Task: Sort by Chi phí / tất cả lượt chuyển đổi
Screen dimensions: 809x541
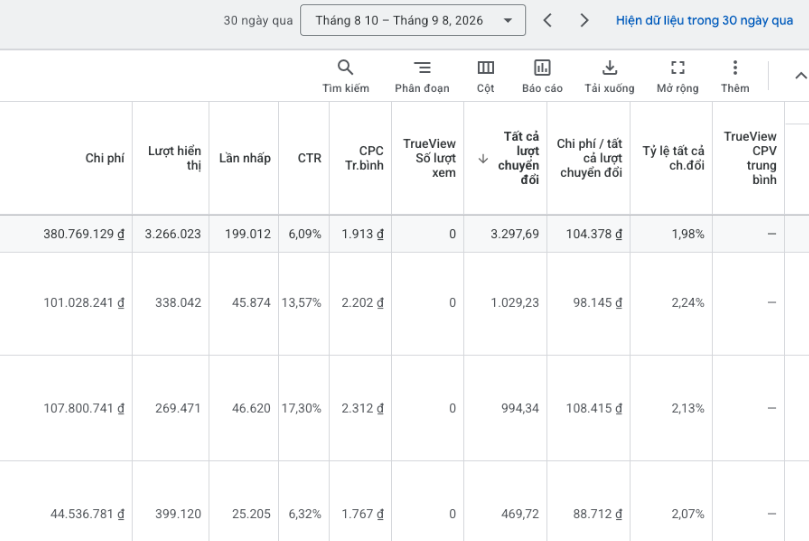Action: 589,158
